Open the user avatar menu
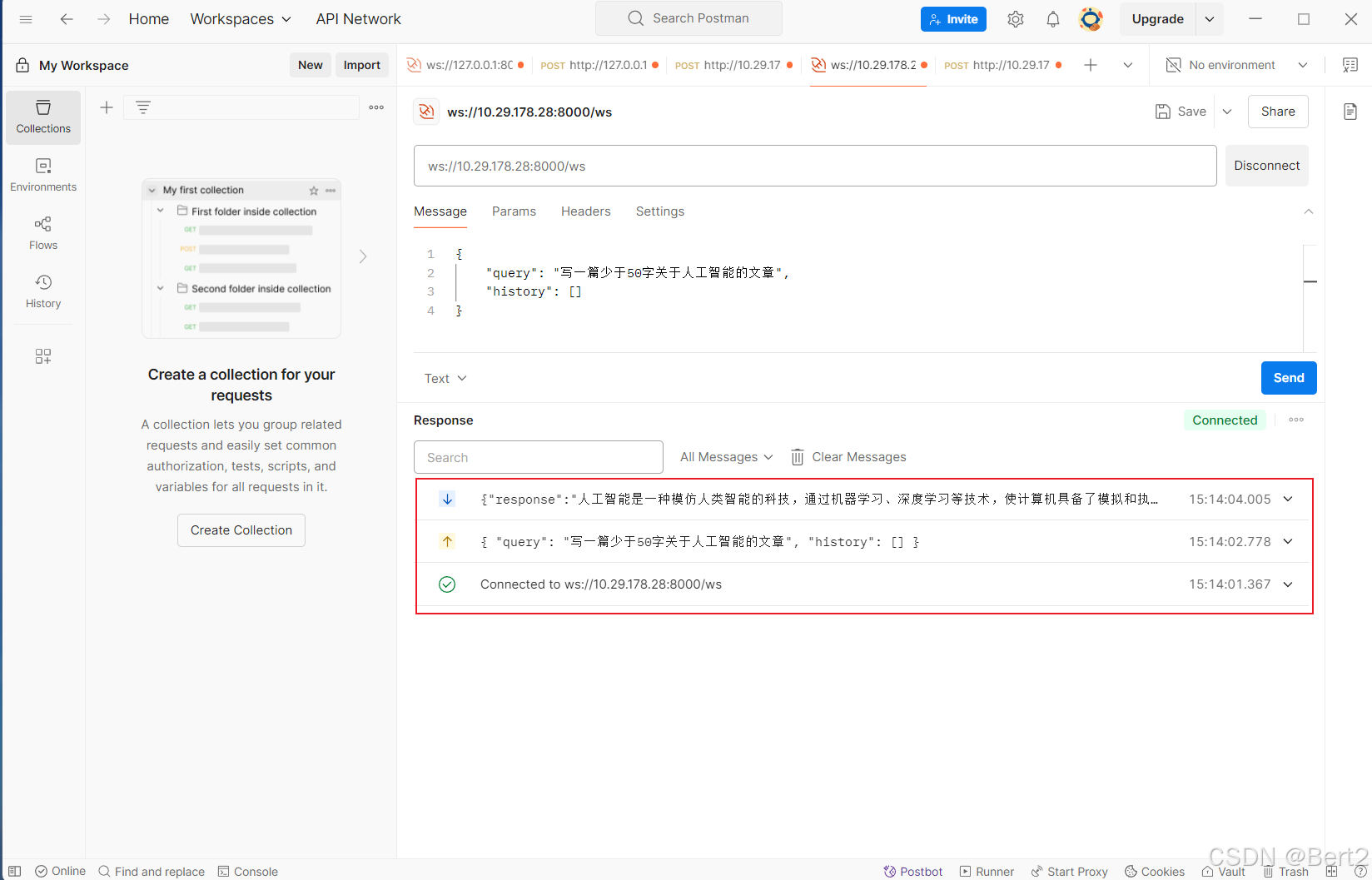 [x=1091, y=19]
